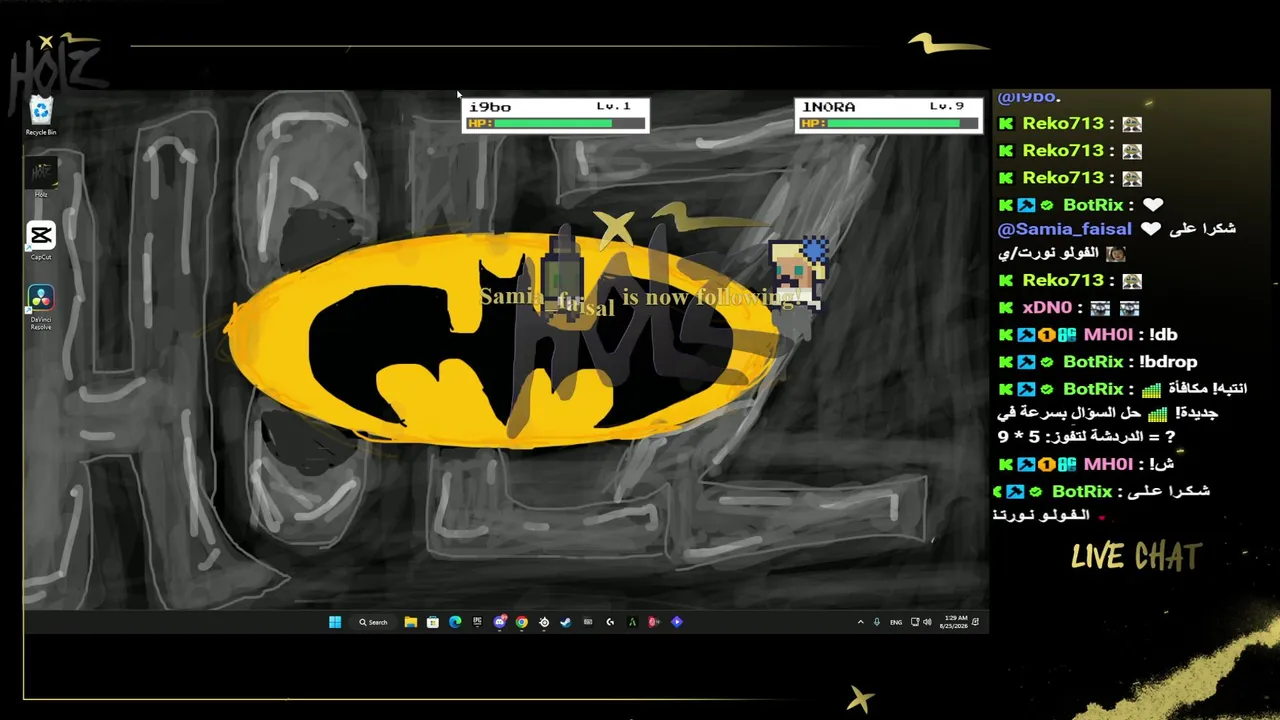Click the 1NORA green HP bar

(893, 123)
